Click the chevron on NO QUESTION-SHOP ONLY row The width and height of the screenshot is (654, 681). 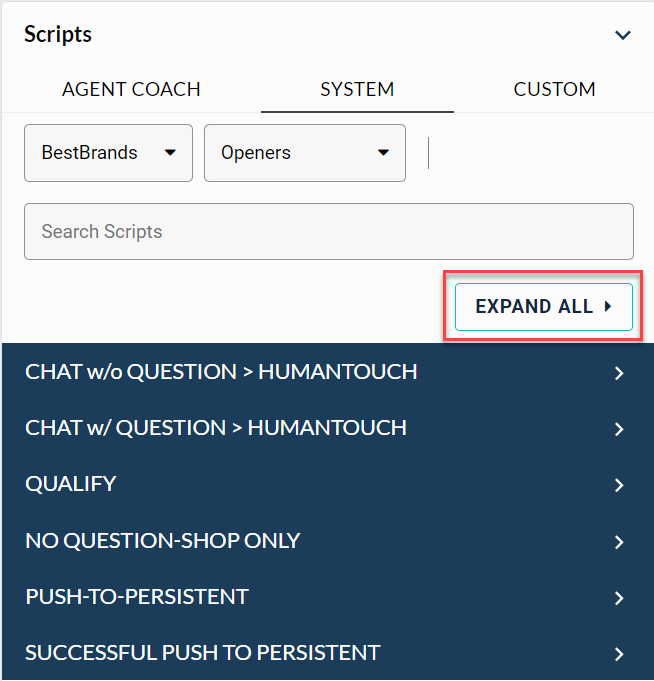(619, 542)
